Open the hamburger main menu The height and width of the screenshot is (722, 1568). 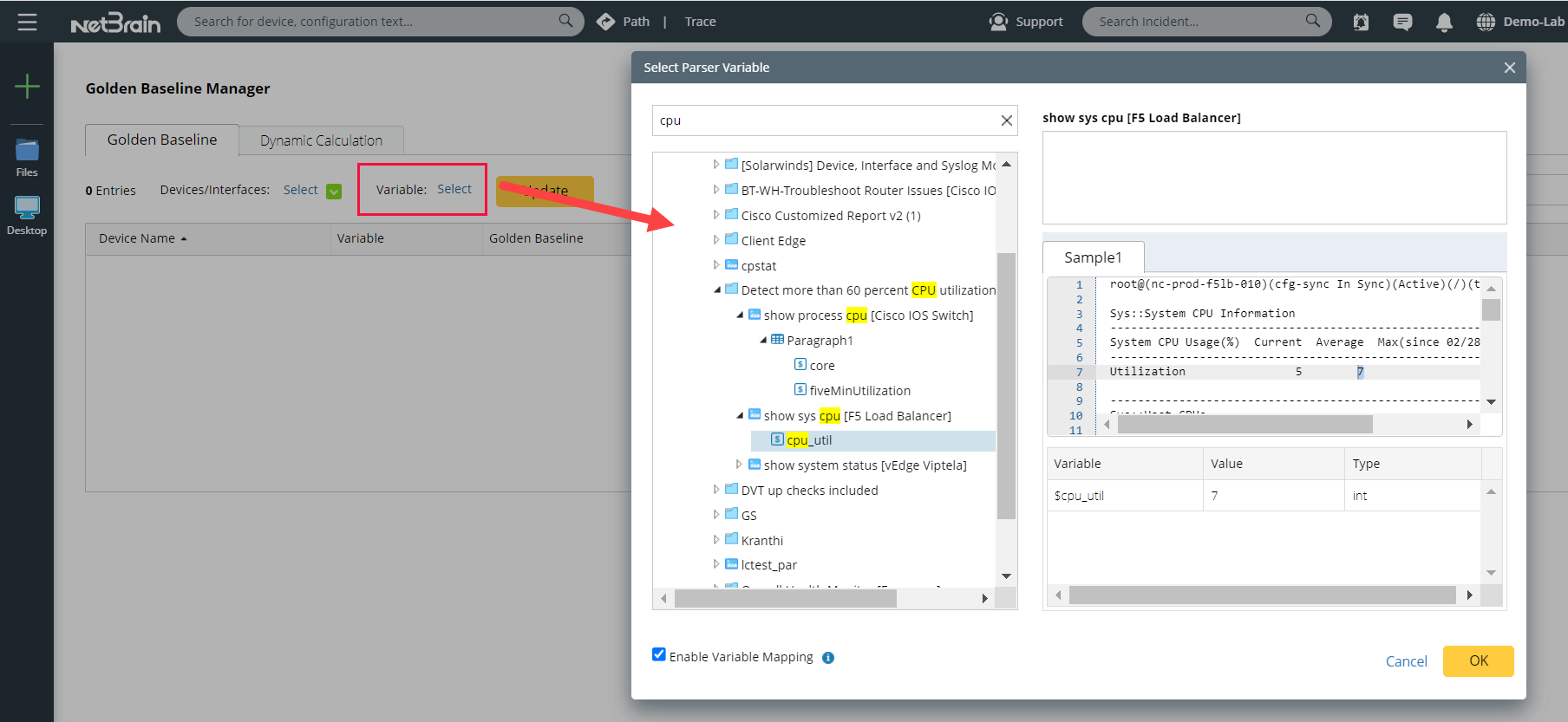[27, 22]
